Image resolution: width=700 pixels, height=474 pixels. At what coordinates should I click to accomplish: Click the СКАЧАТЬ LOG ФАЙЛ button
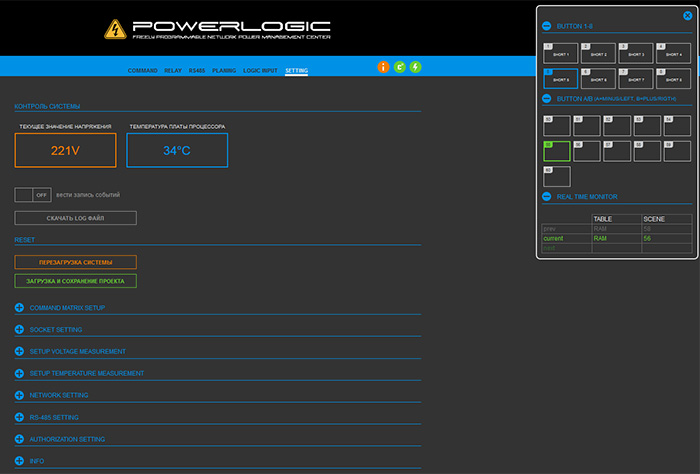pyautogui.click(x=75, y=218)
